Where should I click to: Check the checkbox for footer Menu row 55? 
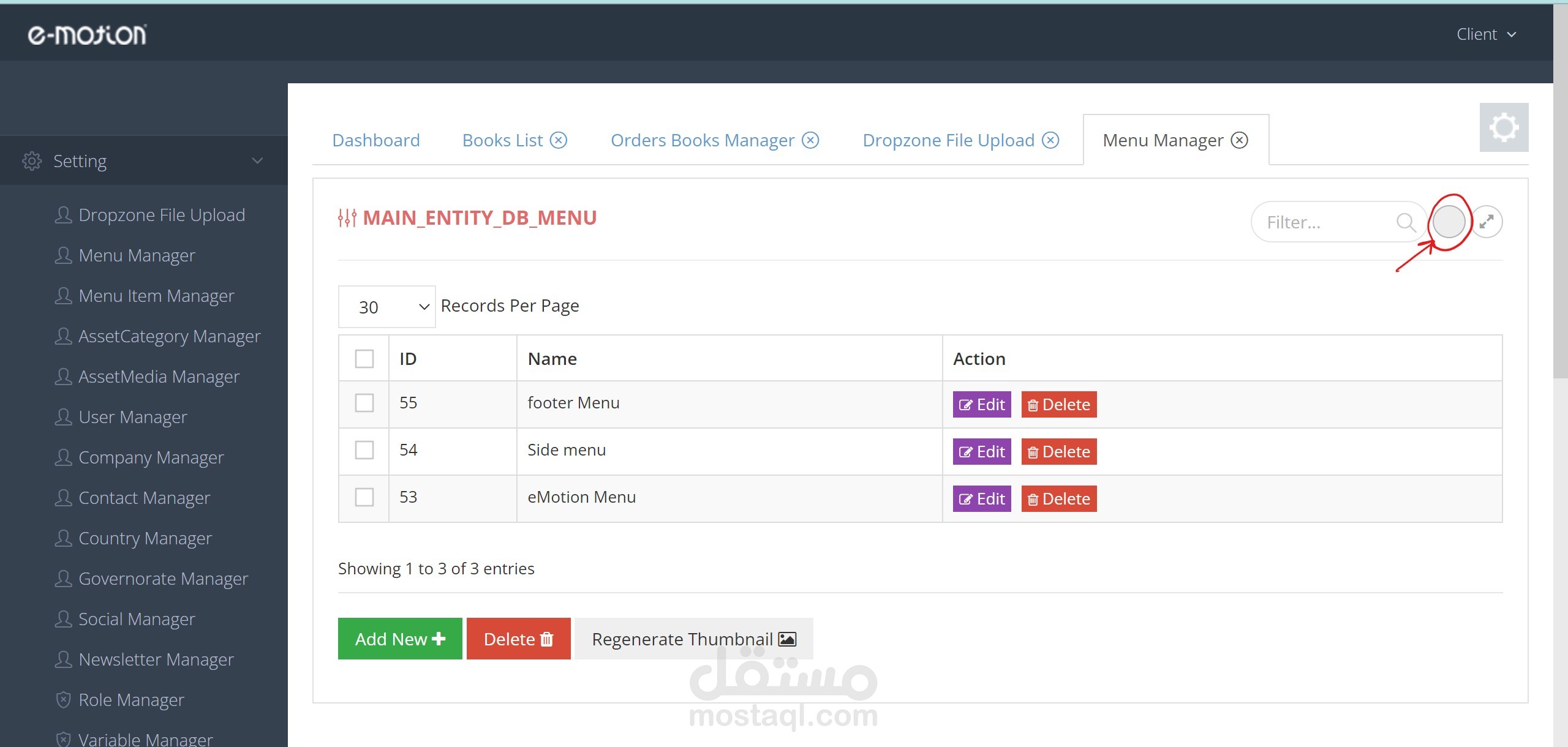coord(364,404)
